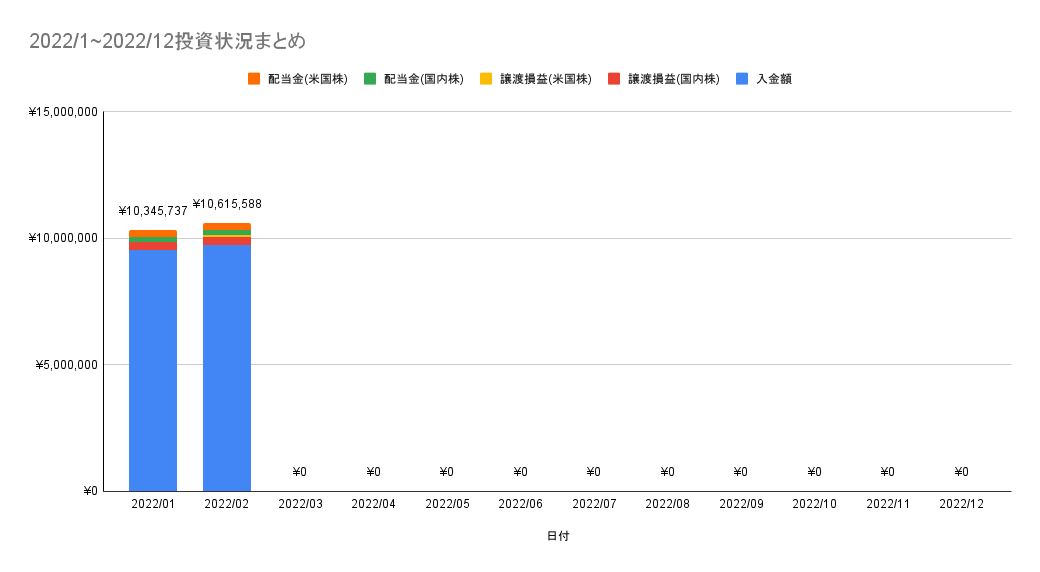Click the yellow 譲渡損益(米国株) legend swatch
This screenshot has height=572, width=1040.
[x=486, y=79]
